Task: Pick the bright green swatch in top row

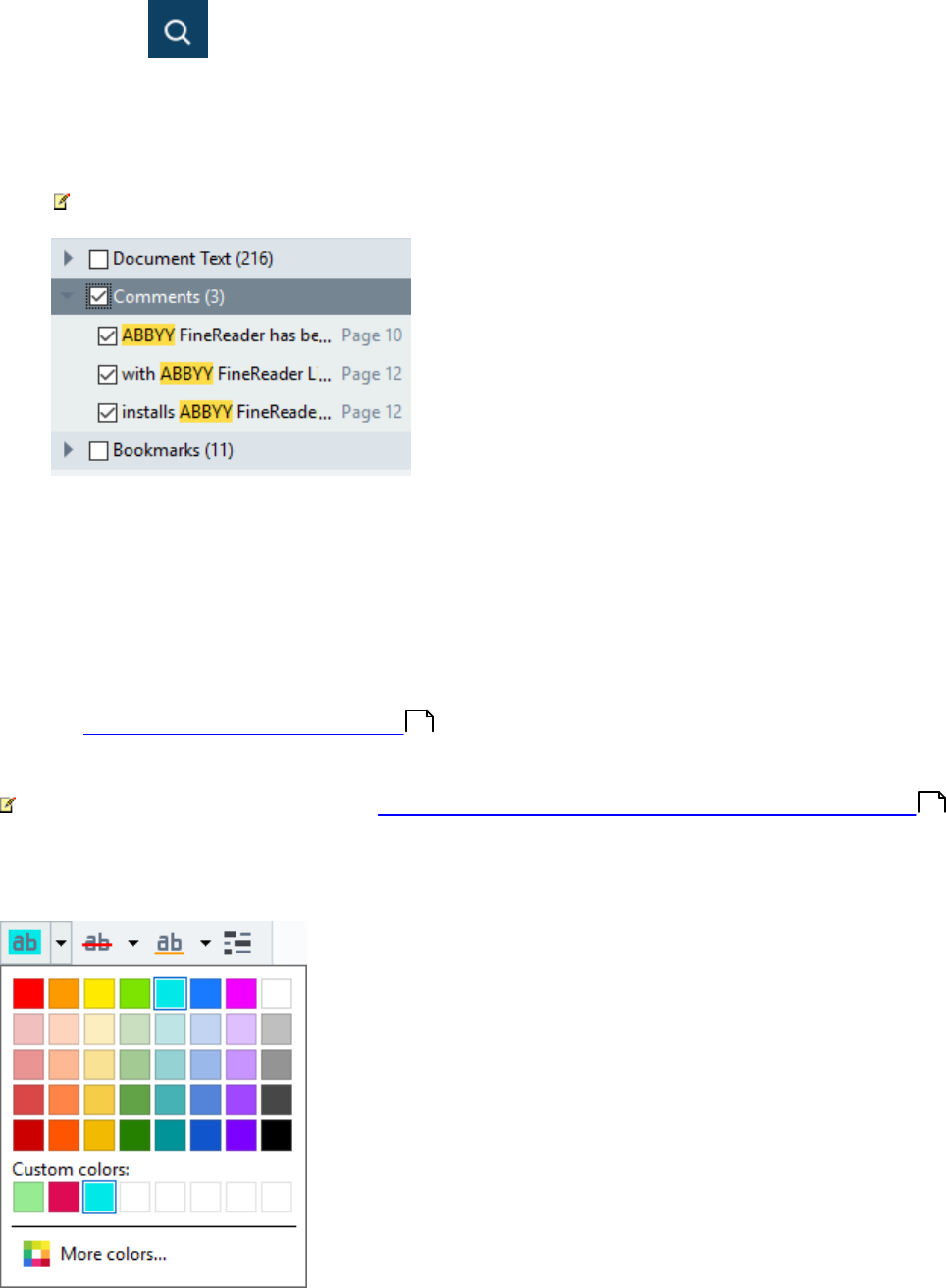Action: point(134,994)
